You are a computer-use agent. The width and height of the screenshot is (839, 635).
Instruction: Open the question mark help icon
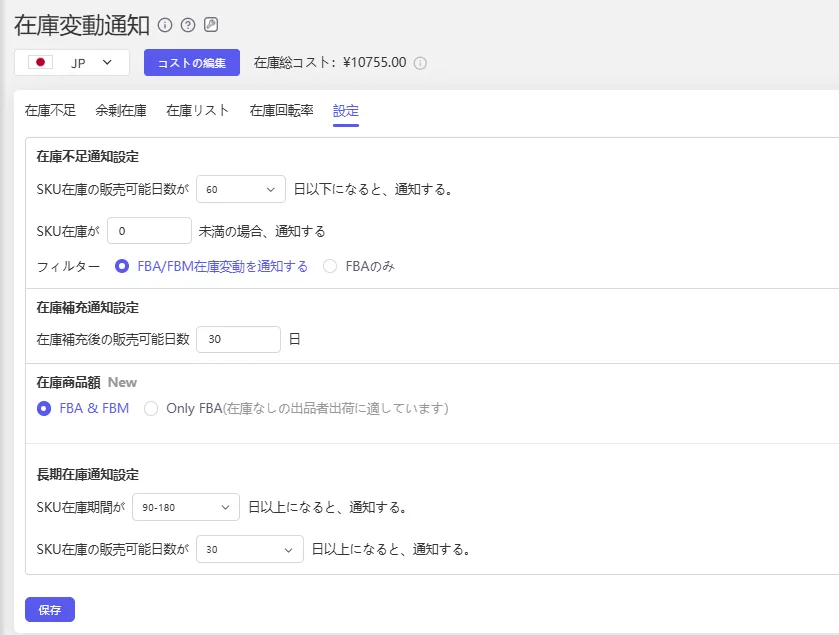pos(188,25)
